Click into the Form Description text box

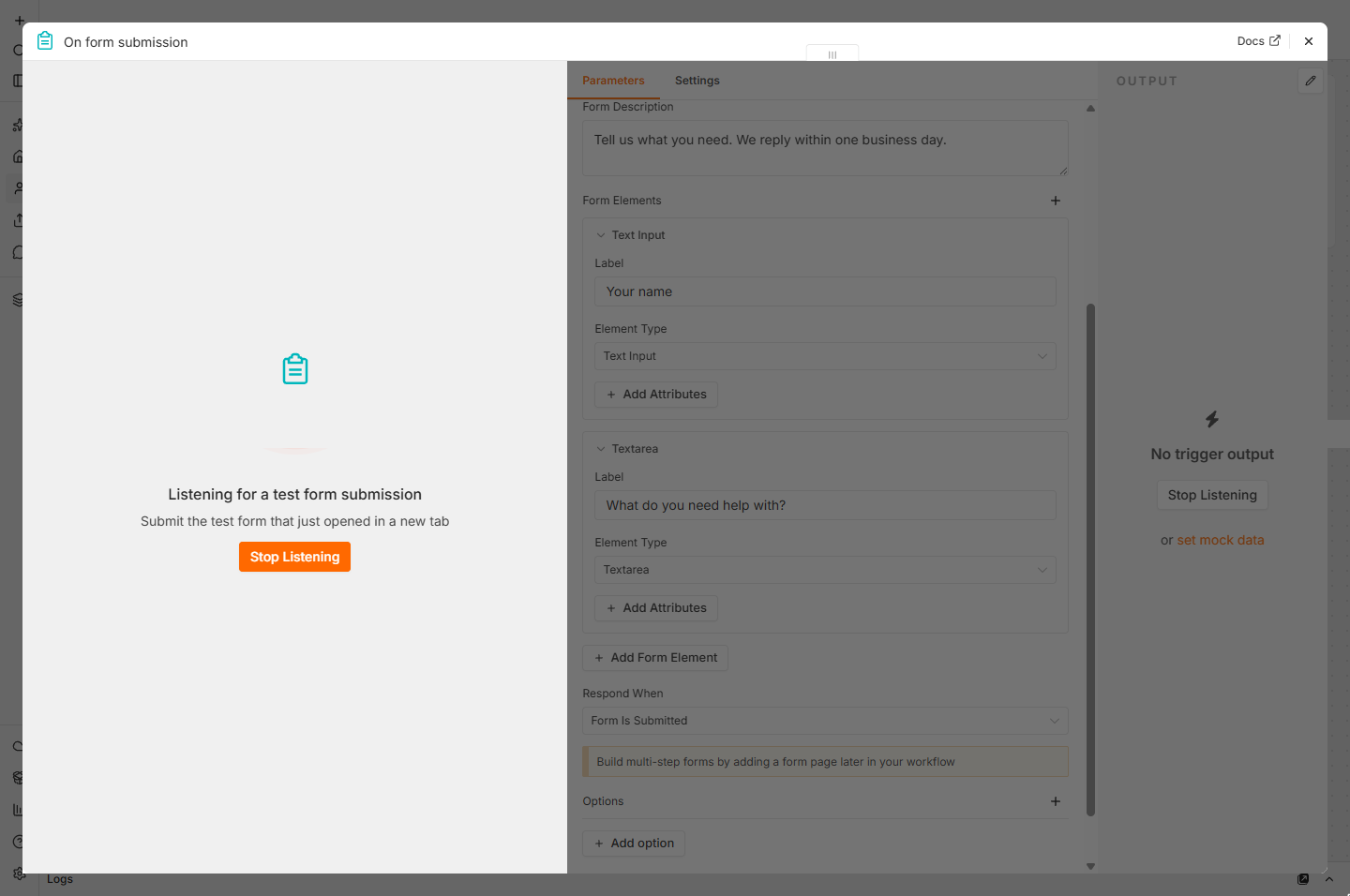[x=825, y=148]
